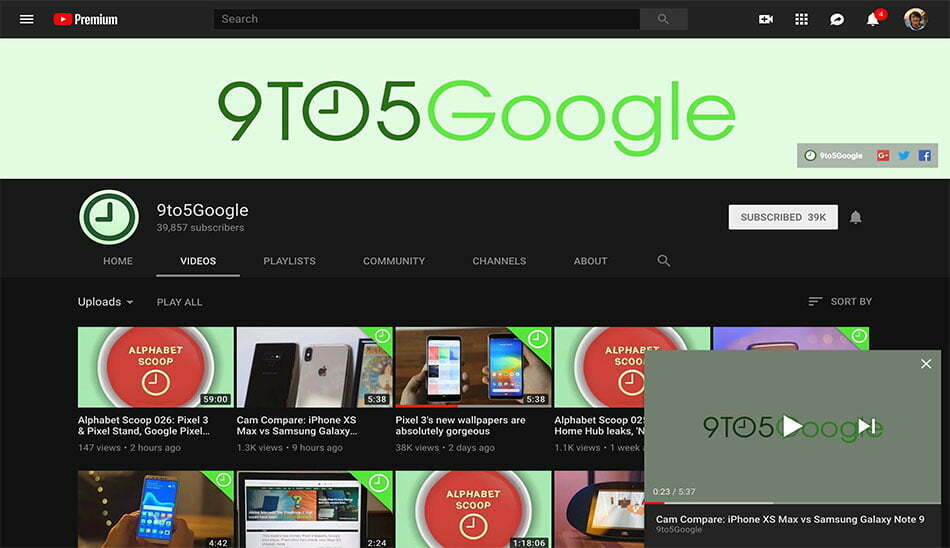
Task: Click '38K views • 2 days ago' text
Action: 445,447
